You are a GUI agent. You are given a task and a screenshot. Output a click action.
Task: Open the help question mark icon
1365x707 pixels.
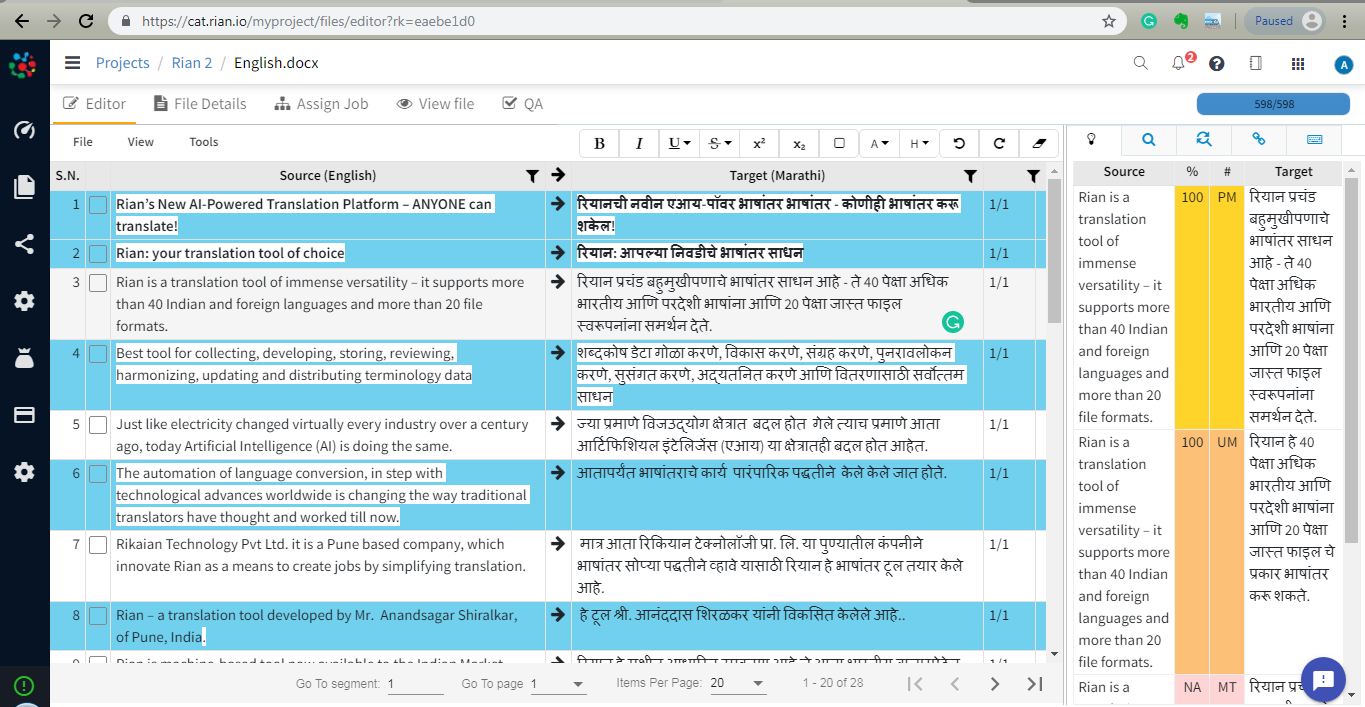[1217, 63]
